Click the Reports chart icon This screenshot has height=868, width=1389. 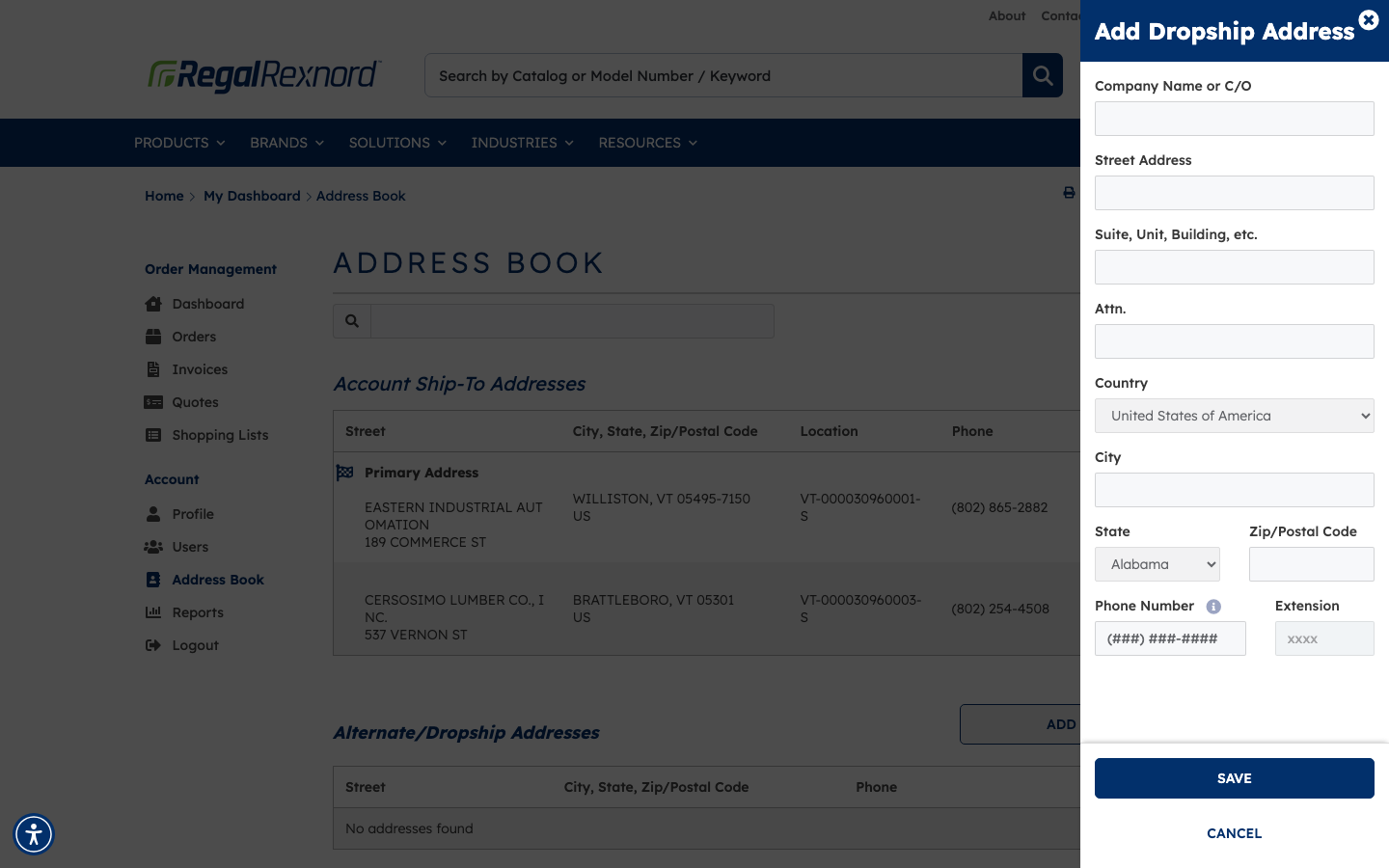153,612
